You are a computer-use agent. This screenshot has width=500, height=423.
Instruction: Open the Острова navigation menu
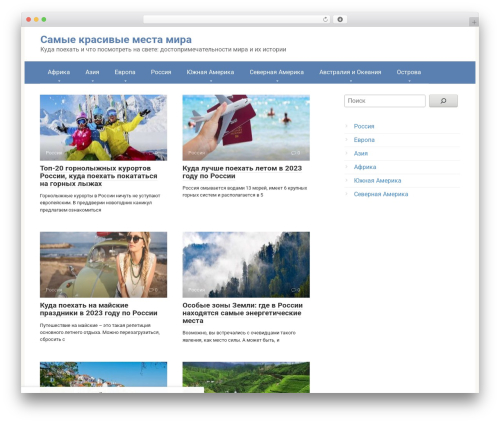409,72
